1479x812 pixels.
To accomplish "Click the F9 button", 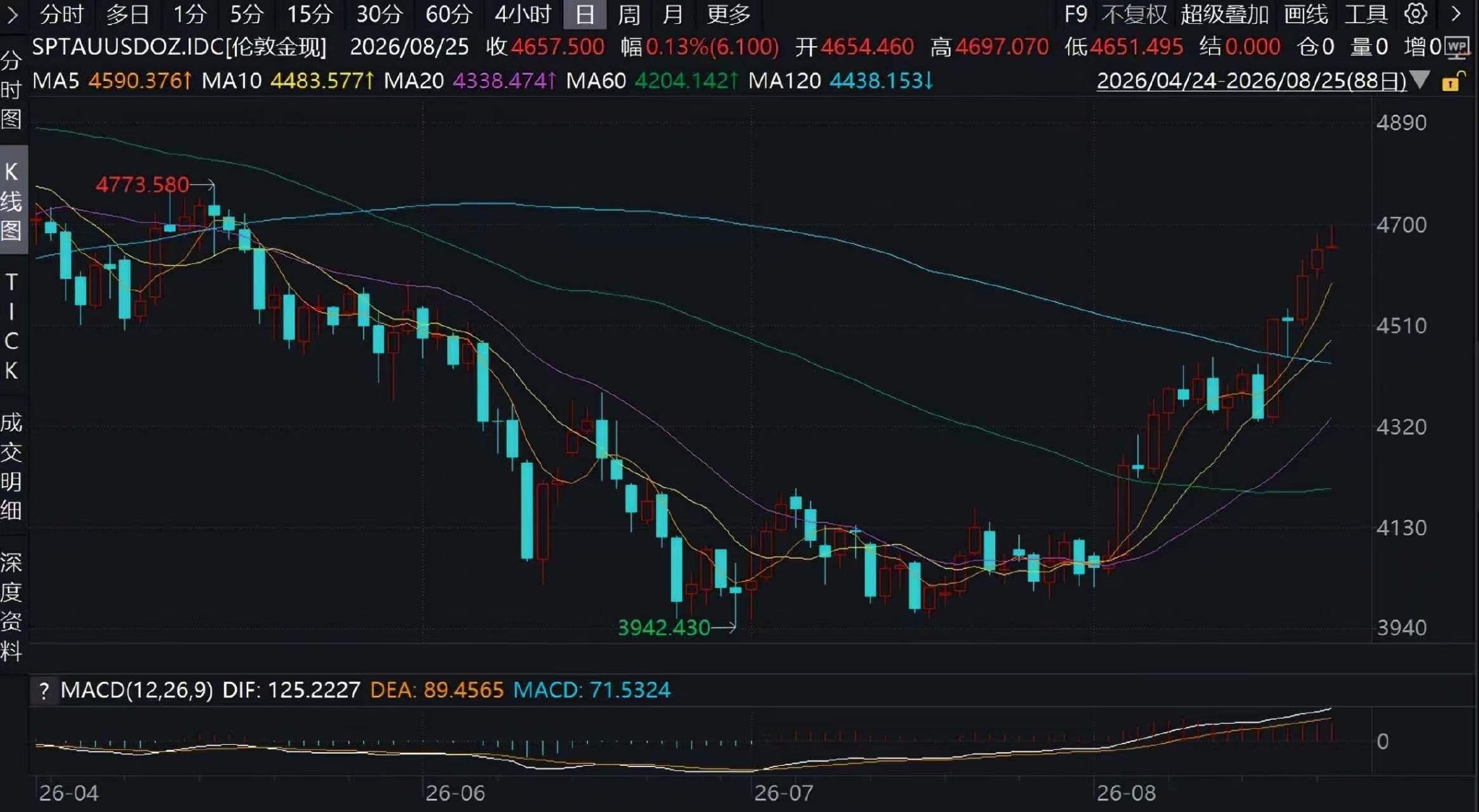I will pos(1075,14).
